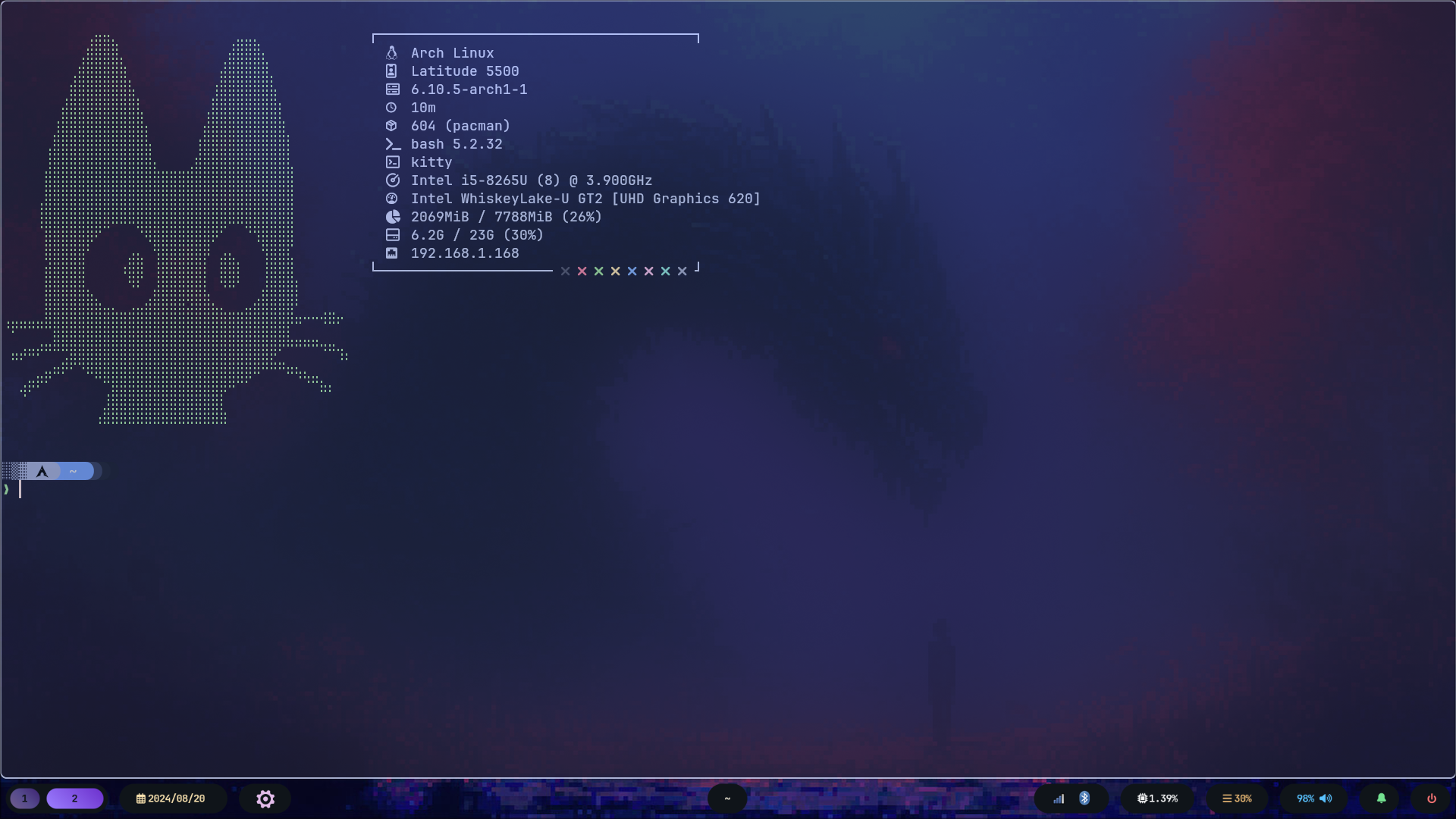The image size is (1456, 819).
Task: Click the memory usage 30% module
Action: 1237,799
